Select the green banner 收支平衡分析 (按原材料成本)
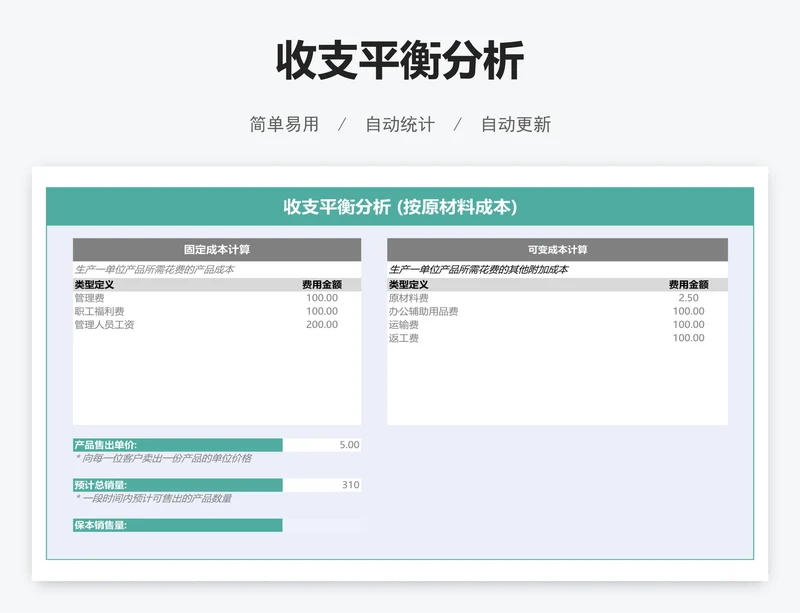800x613 pixels. tap(400, 207)
